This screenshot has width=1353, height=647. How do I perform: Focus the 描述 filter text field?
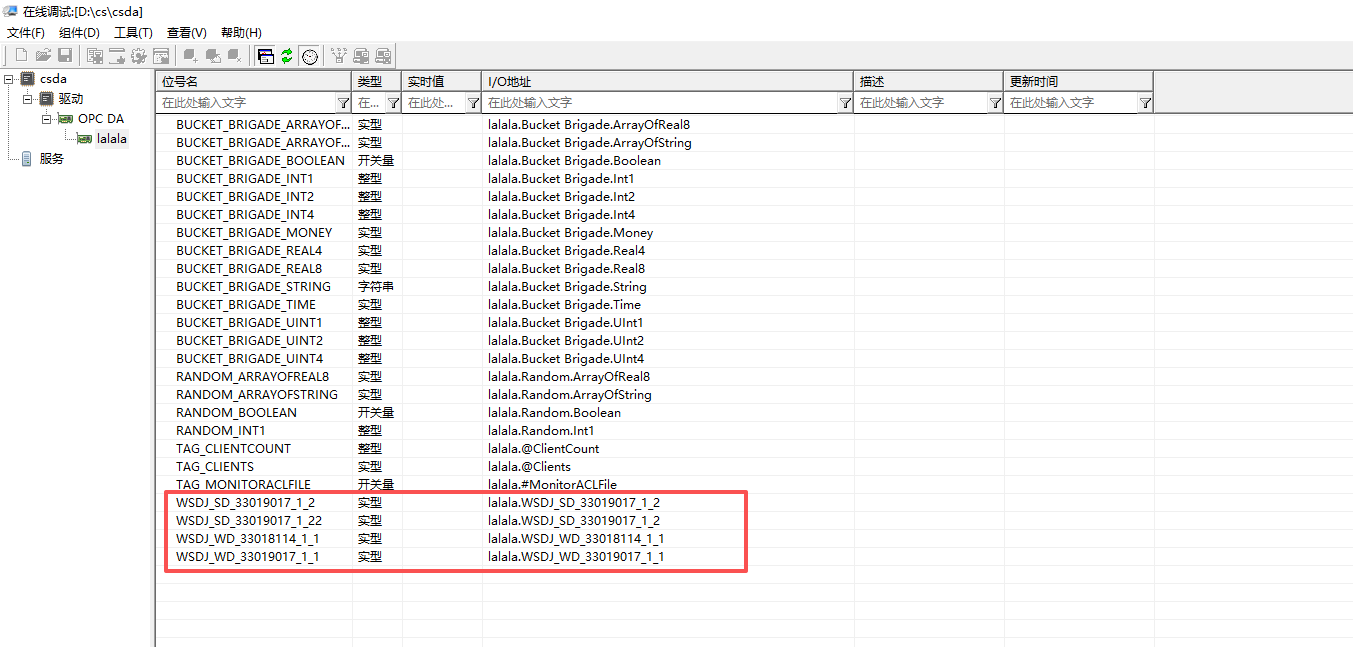coord(921,103)
